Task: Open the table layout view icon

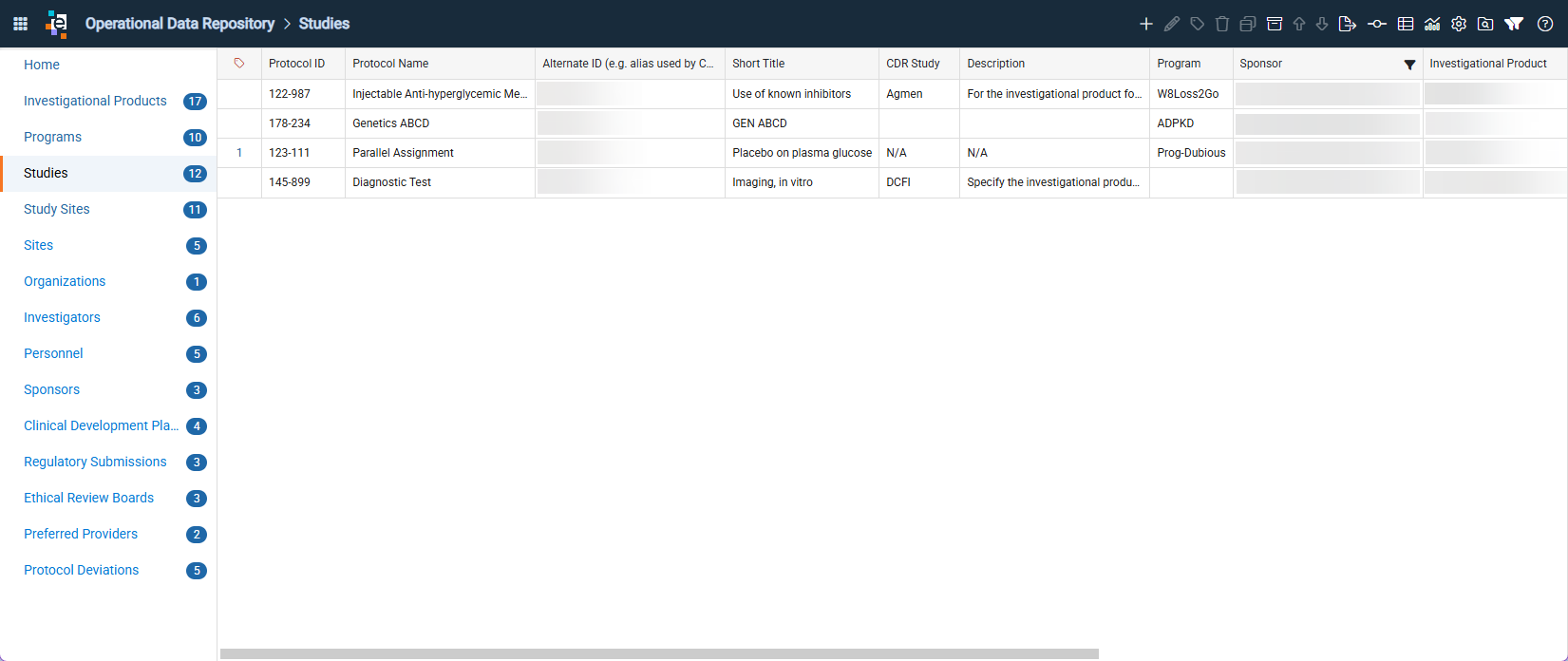Action: 1406,24
